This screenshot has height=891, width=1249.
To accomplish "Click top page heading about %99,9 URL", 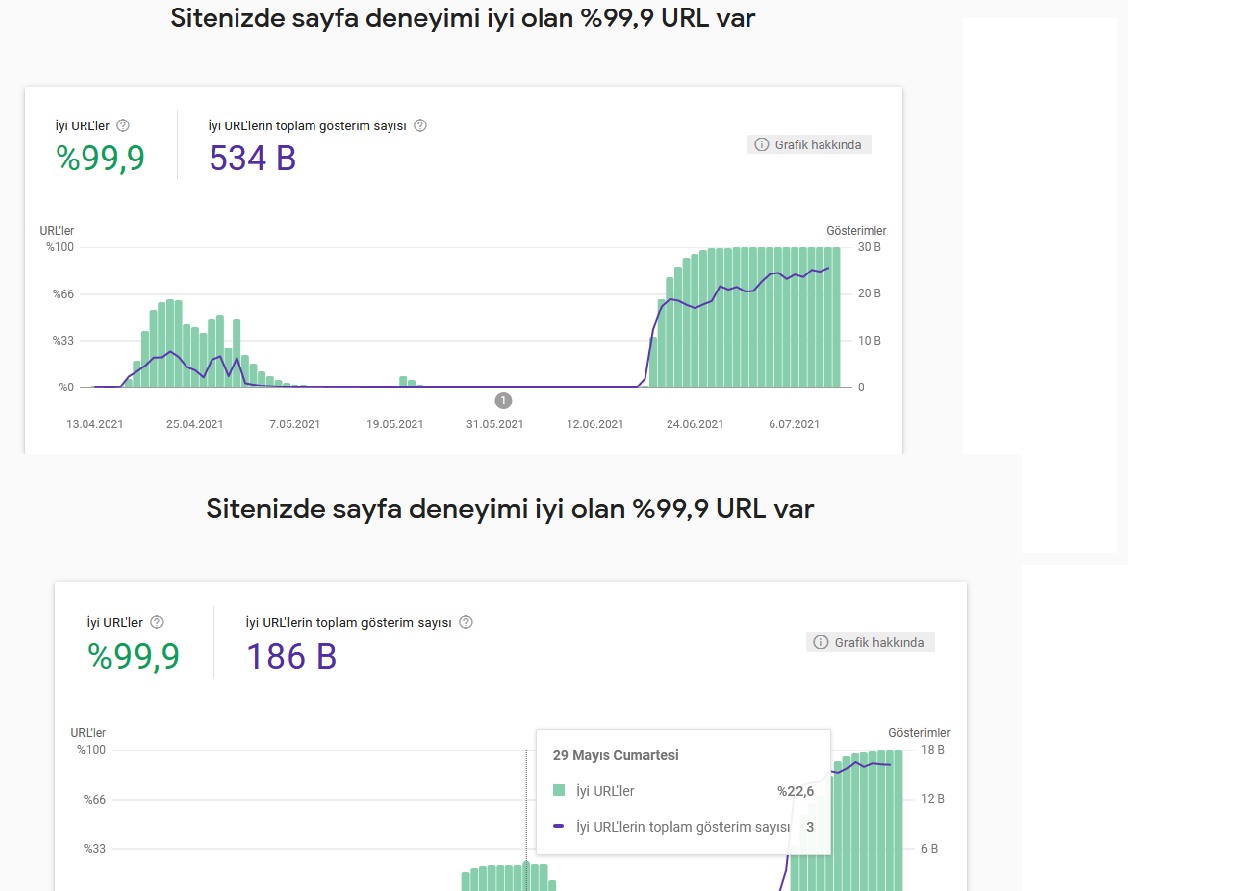I will [463, 18].
